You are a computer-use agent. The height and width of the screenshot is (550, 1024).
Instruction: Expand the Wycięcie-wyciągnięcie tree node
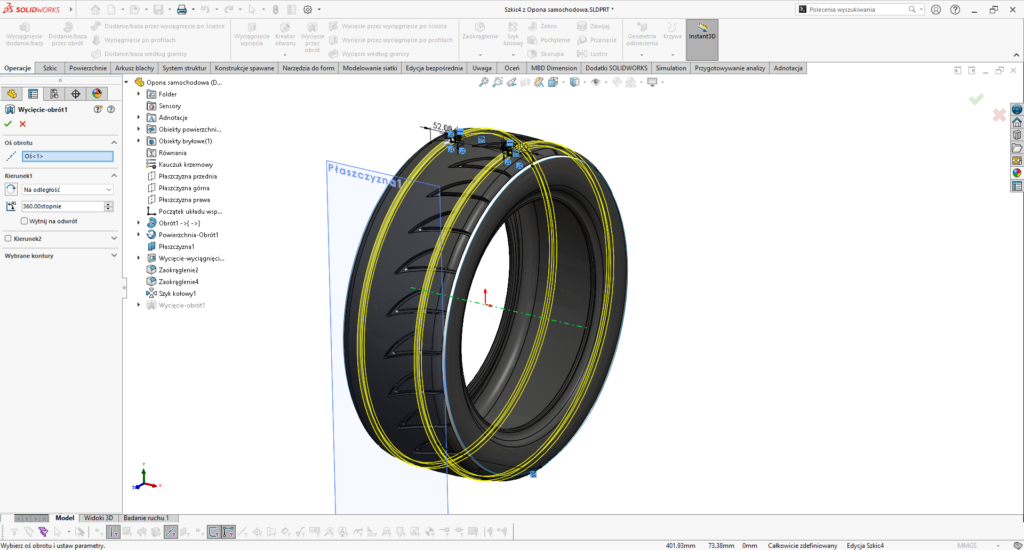[138, 258]
